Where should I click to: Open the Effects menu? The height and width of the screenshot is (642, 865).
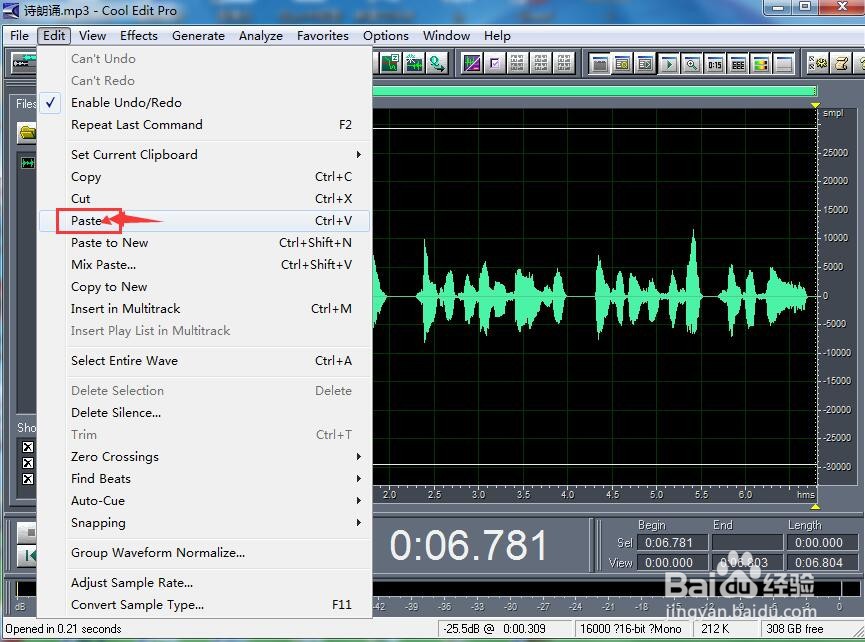pyautogui.click(x=138, y=36)
